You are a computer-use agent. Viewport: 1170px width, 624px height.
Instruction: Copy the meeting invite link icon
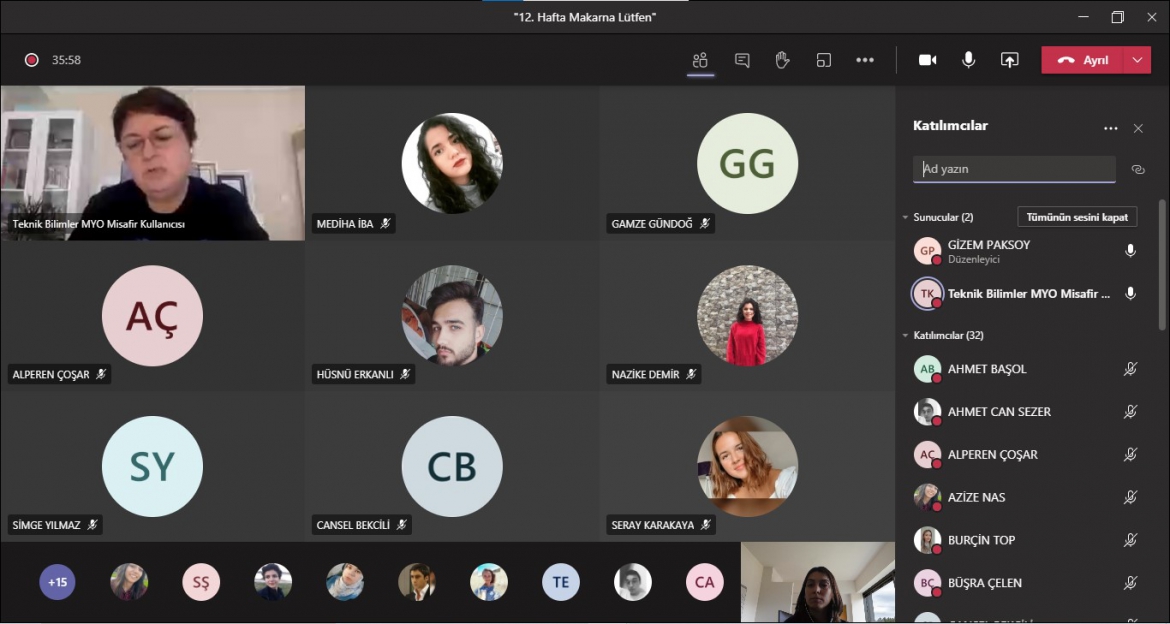[x=1138, y=169]
